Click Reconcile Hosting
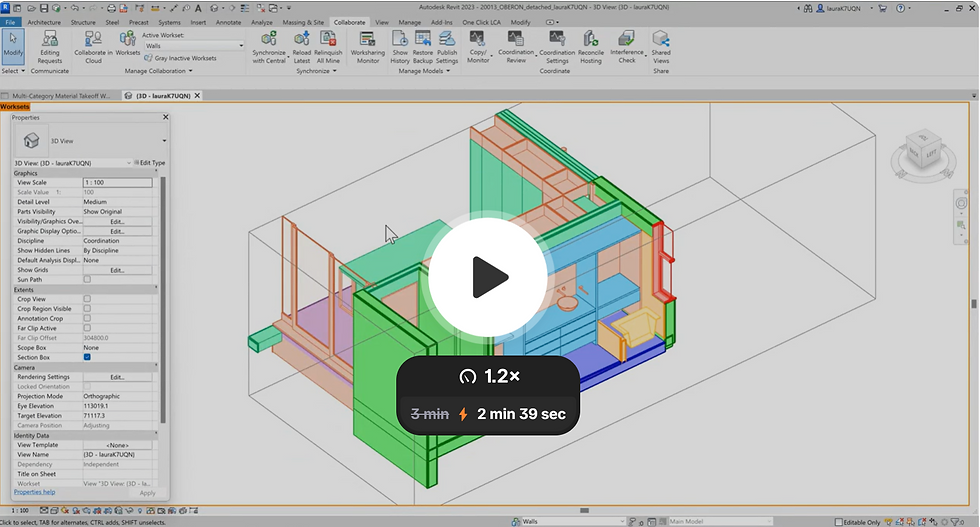 (590, 48)
